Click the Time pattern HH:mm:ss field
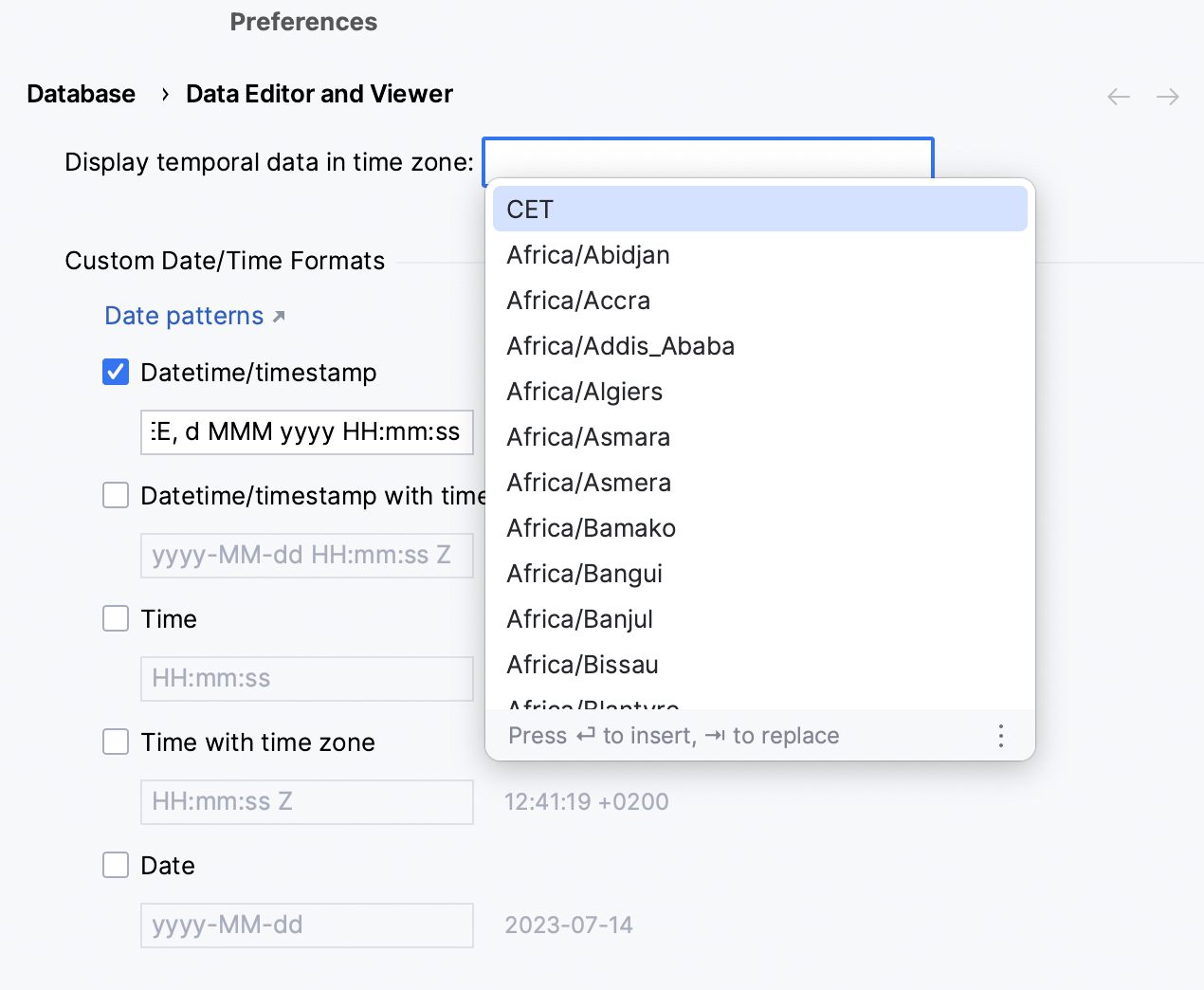1204x990 pixels. [306, 679]
